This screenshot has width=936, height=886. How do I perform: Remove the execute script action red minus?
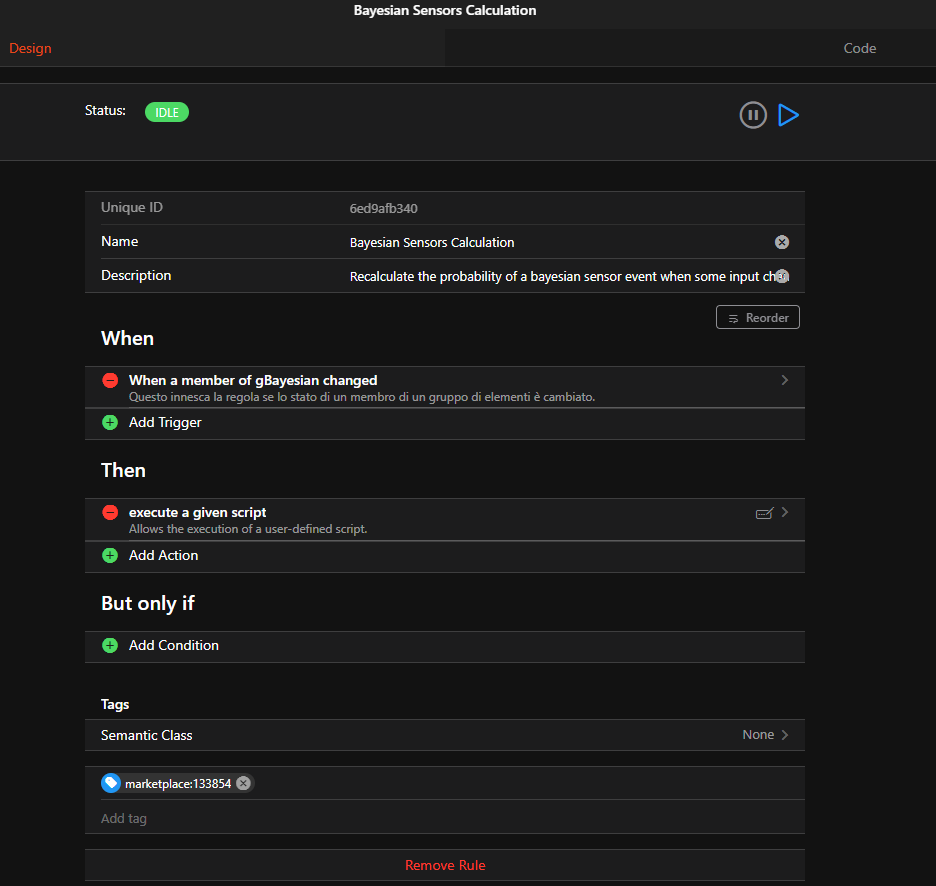pos(110,513)
